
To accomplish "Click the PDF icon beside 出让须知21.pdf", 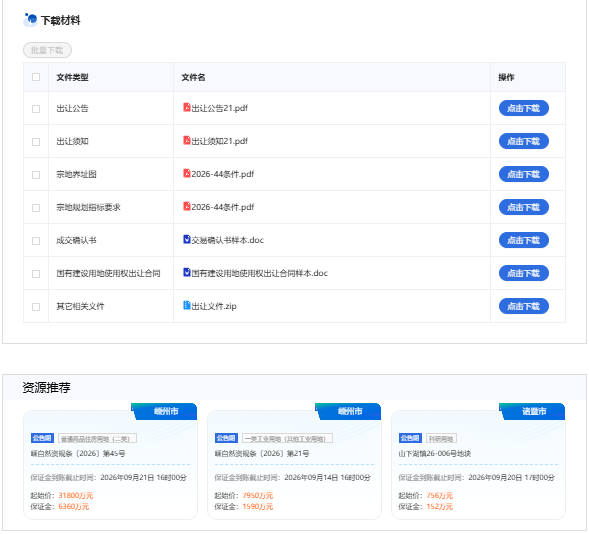I will point(187,140).
